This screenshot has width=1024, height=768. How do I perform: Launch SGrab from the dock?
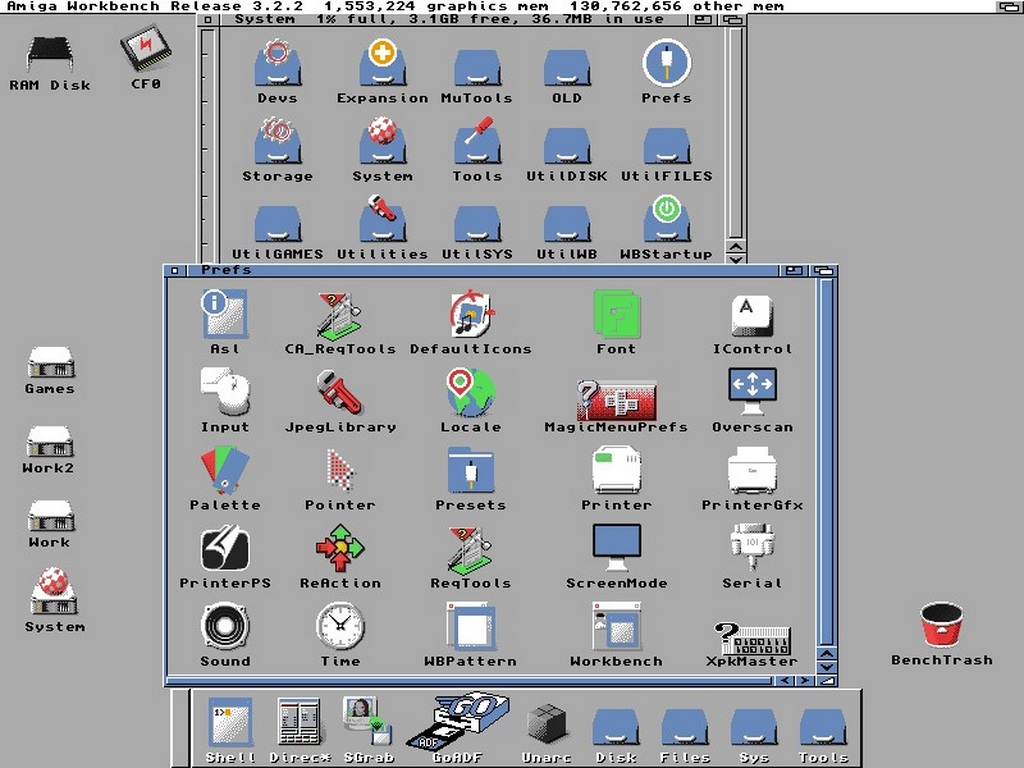368,721
